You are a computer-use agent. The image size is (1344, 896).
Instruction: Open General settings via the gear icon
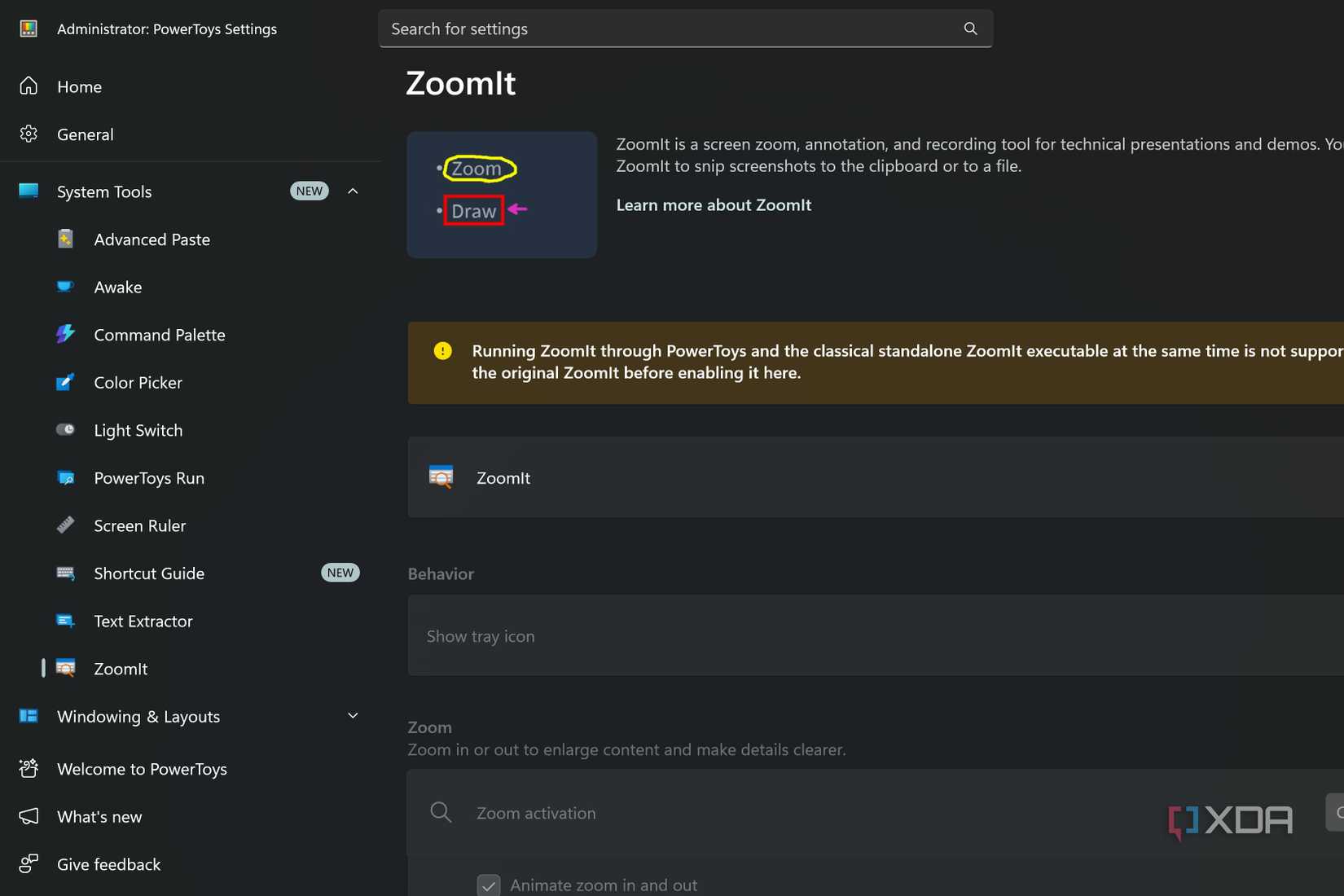[x=29, y=134]
